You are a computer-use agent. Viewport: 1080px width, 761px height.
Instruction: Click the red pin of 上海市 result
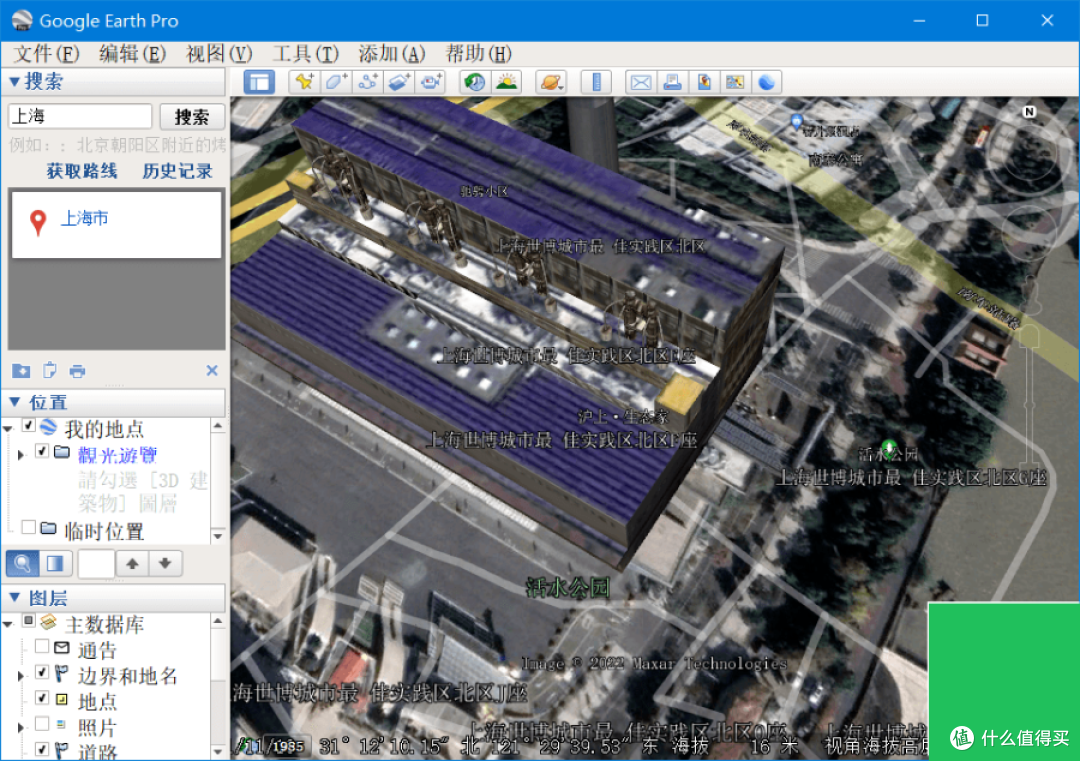pyautogui.click(x=38, y=222)
